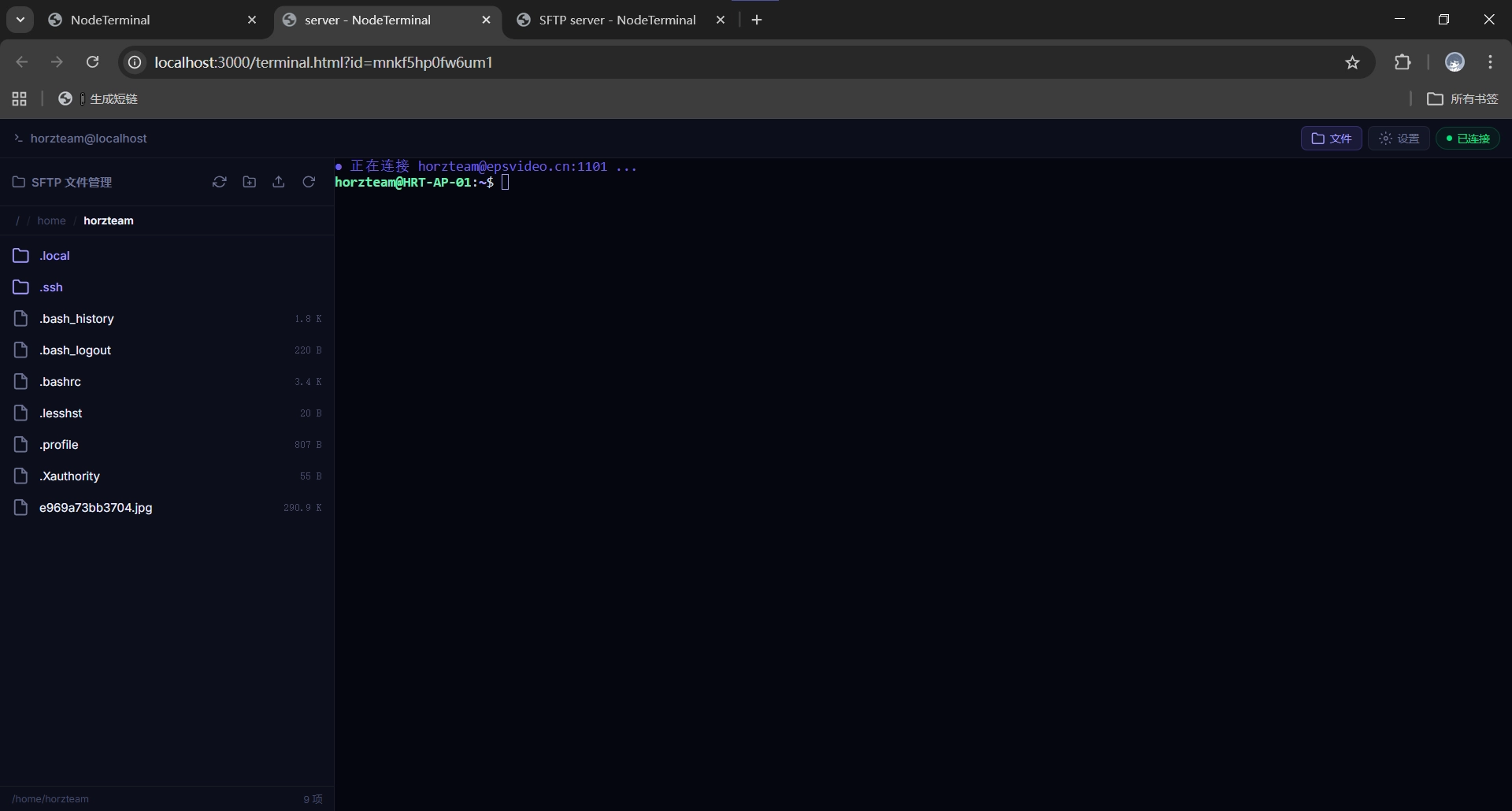Click the .bash_history file icon
The height and width of the screenshot is (811, 1512).
21,318
